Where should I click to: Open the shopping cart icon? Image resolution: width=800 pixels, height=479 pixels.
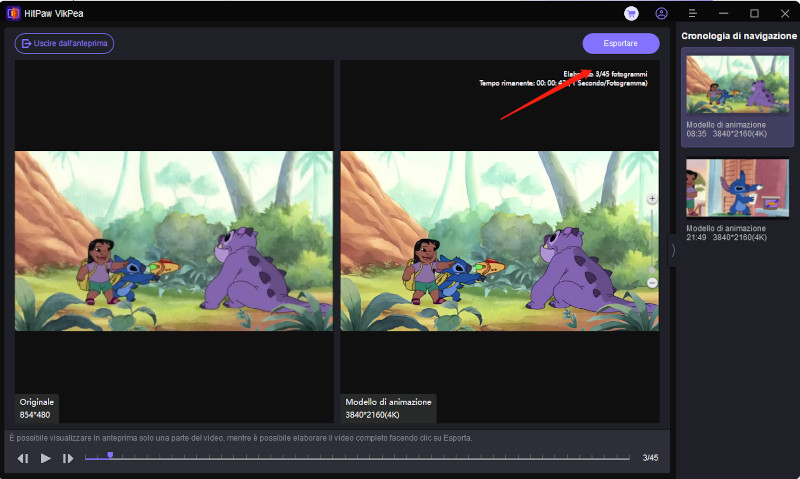click(x=631, y=14)
